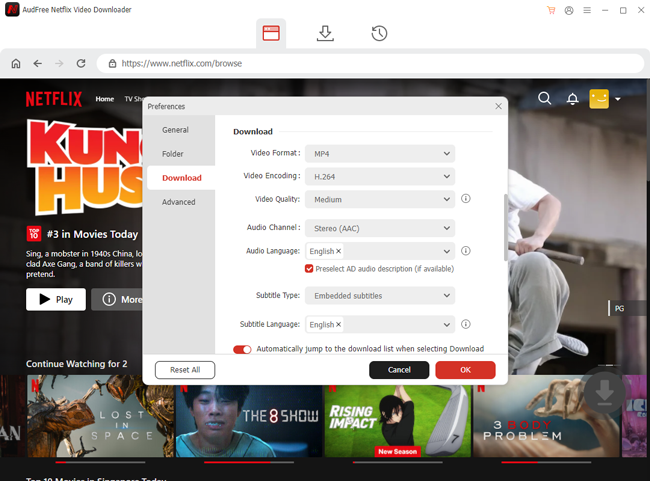Click the floating round download button

point(604,392)
